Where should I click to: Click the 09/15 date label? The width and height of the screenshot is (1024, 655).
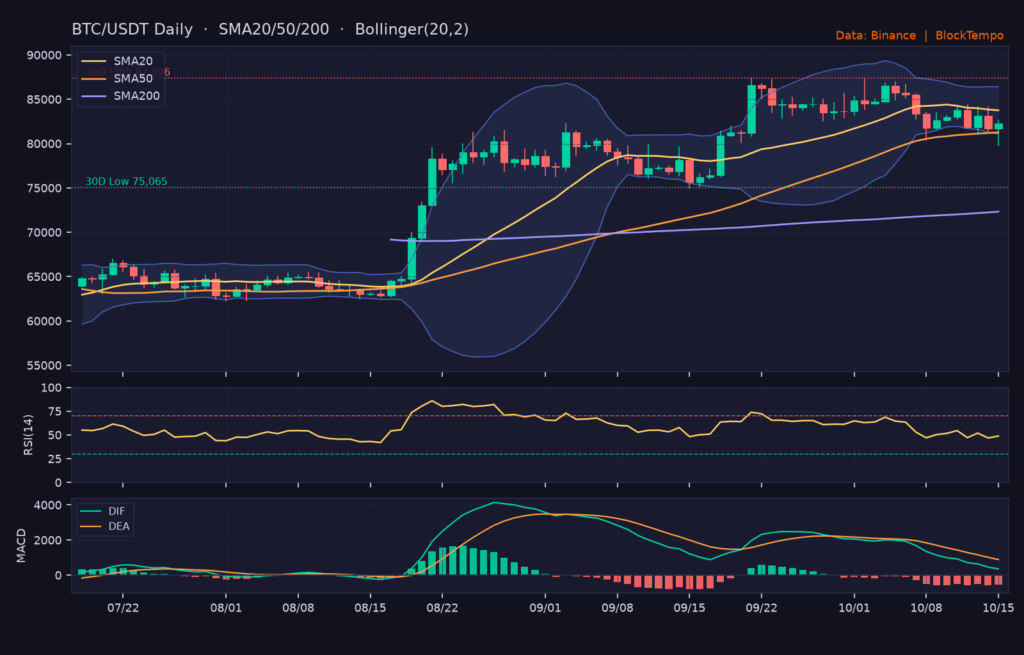click(x=690, y=608)
